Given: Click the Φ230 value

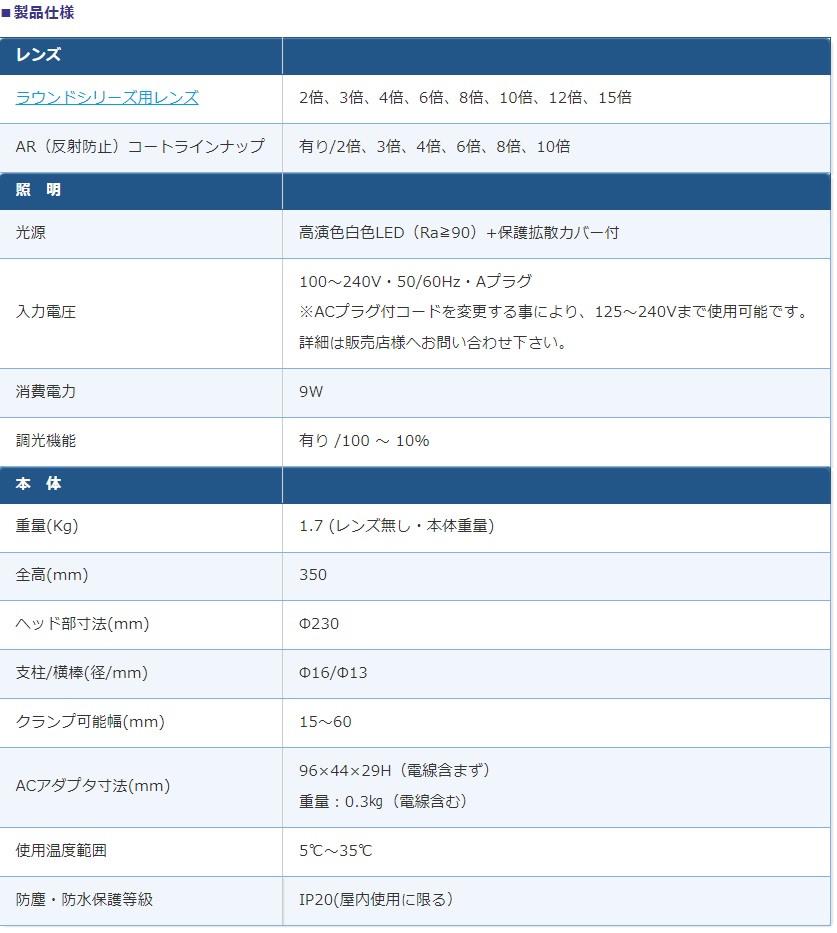Looking at the screenshot, I should pos(319,624).
